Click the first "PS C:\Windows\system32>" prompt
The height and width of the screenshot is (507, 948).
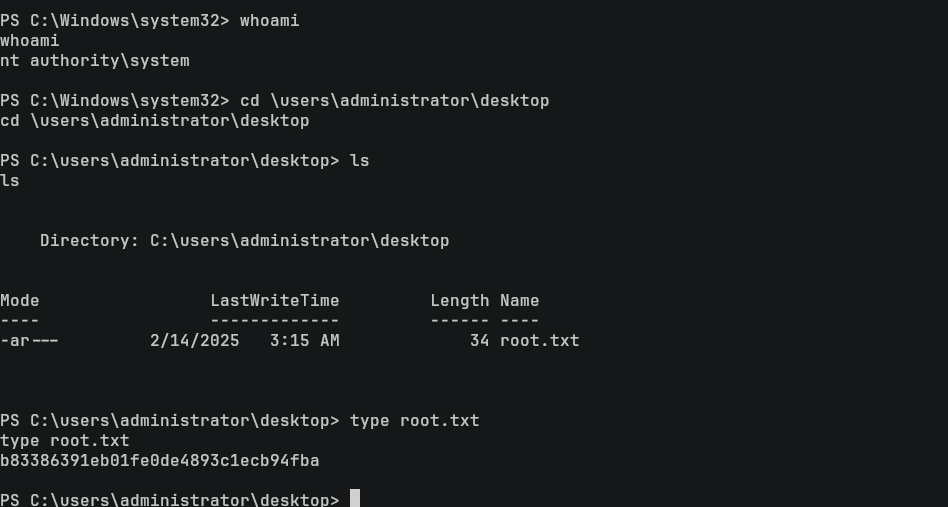pyautogui.click(x=114, y=21)
